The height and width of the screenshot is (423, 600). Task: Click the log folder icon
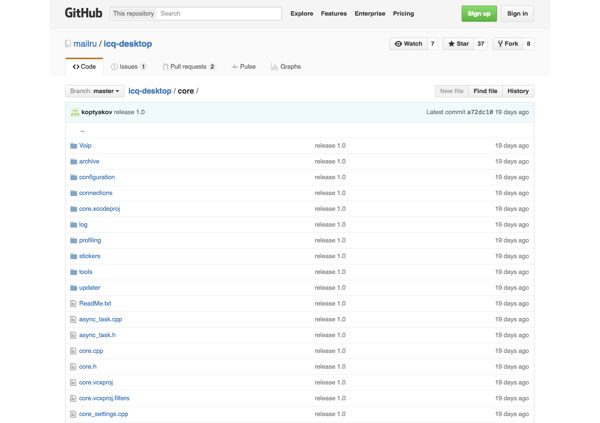pos(73,225)
